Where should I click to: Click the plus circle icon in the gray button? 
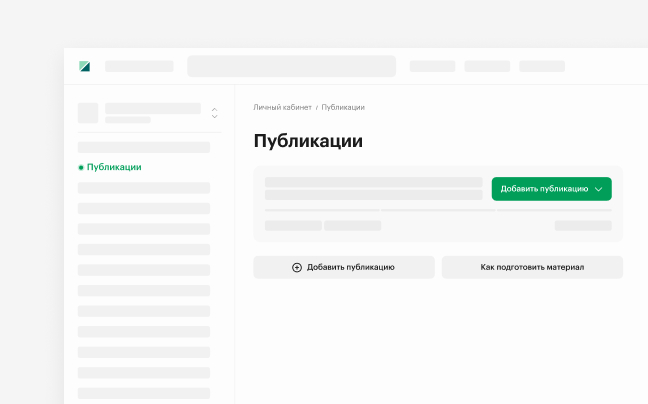297,267
